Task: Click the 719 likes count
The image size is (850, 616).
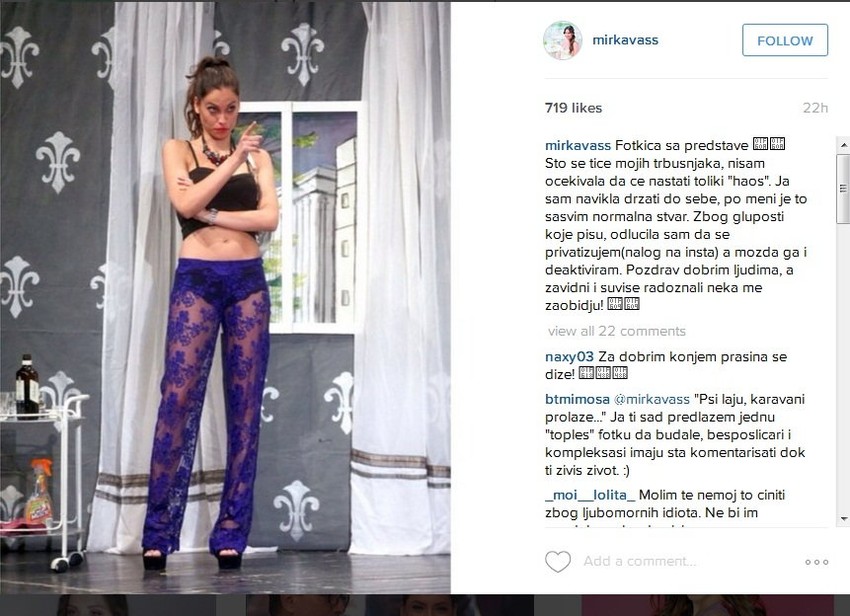Action: (574, 108)
